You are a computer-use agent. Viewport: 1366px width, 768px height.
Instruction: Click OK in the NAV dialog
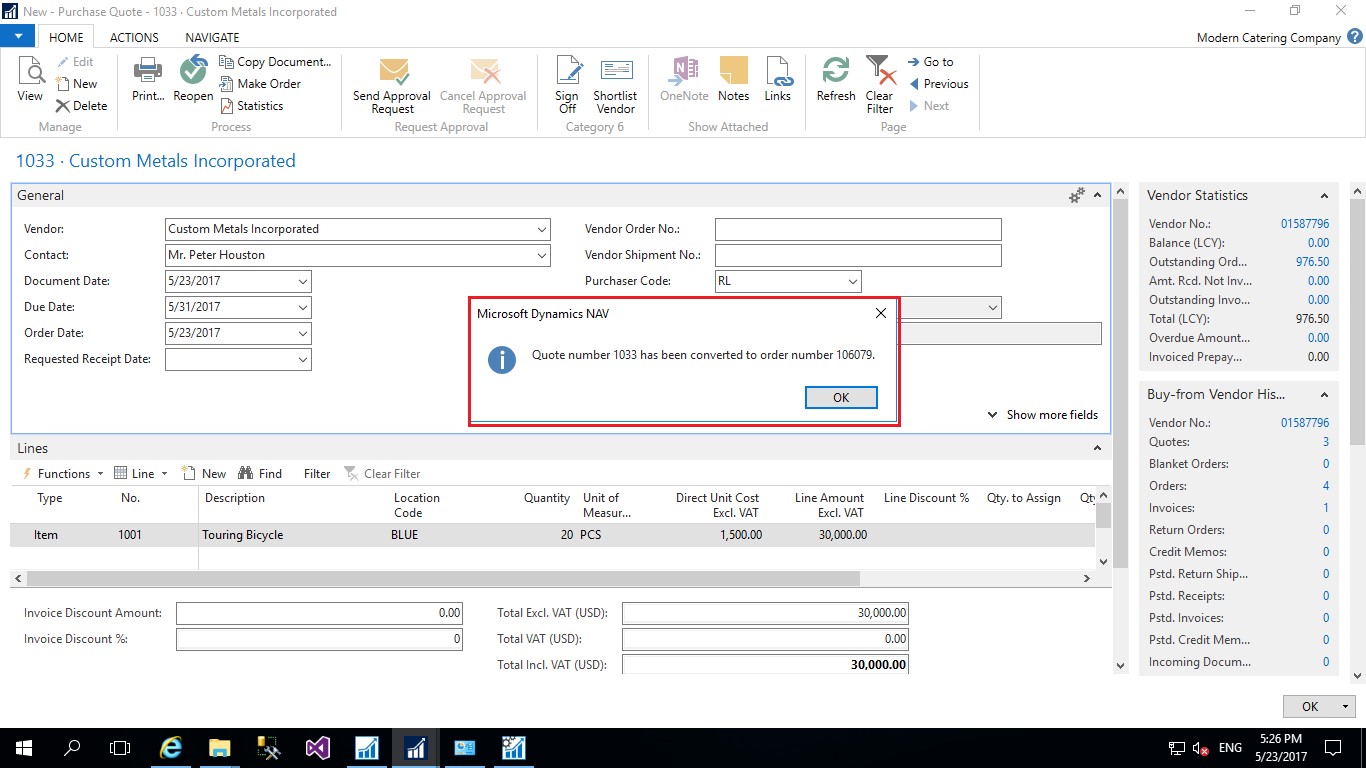tap(841, 397)
